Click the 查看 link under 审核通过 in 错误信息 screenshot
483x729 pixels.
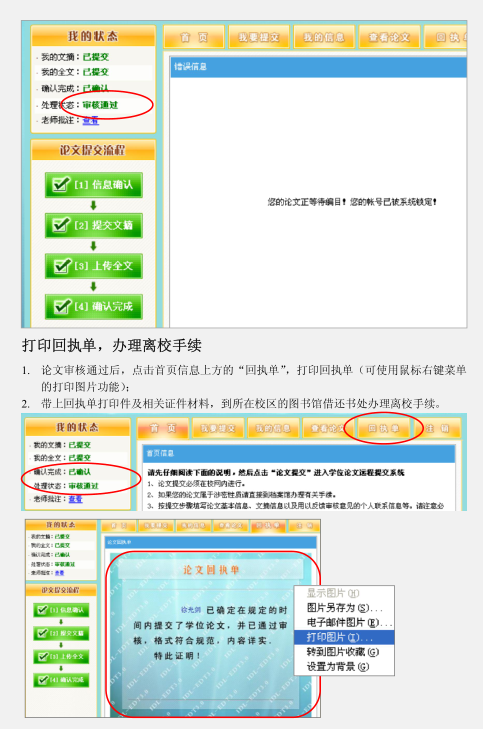click(x=91, y=120)
